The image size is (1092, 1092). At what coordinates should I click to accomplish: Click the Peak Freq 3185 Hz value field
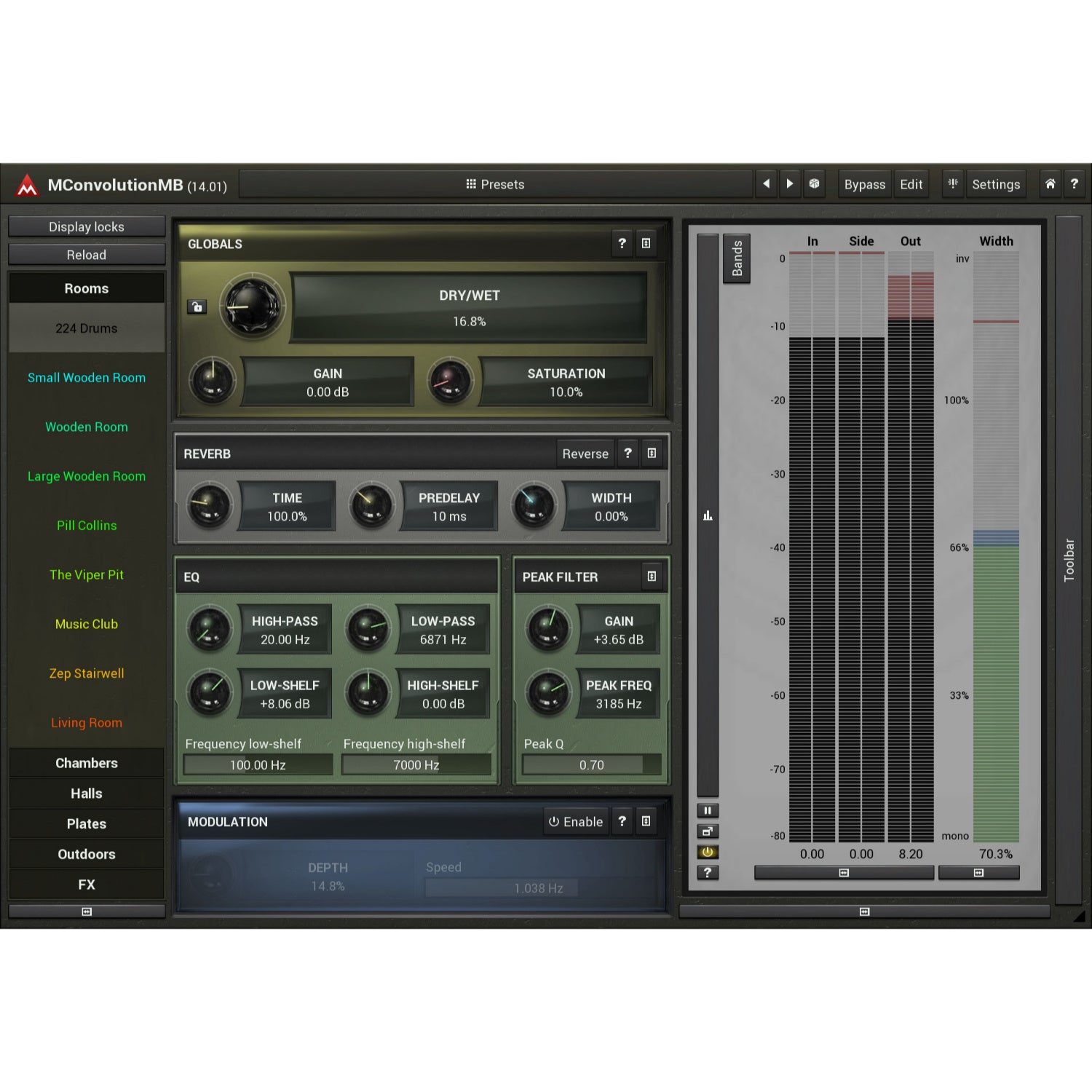619,694
